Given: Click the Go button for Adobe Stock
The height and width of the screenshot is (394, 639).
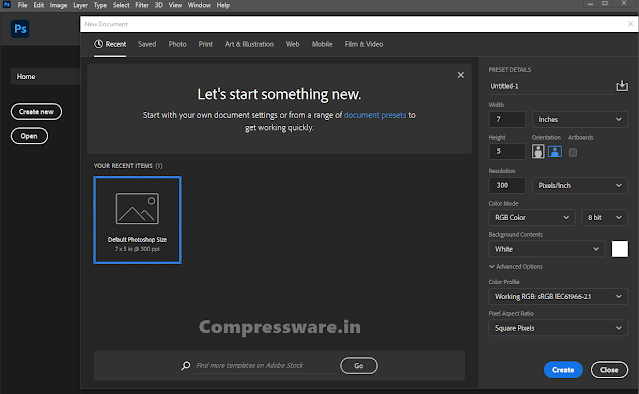Looking at the screenshot, I should 359,365.
